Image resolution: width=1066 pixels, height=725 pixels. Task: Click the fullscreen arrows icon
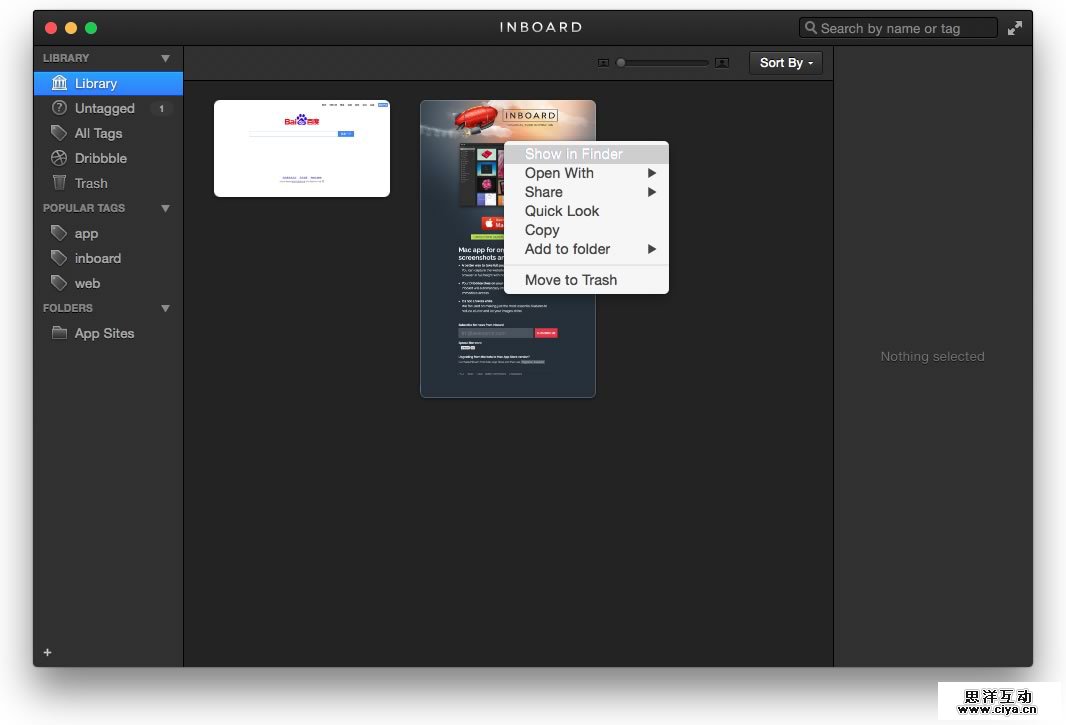[x=1014, y=28]
